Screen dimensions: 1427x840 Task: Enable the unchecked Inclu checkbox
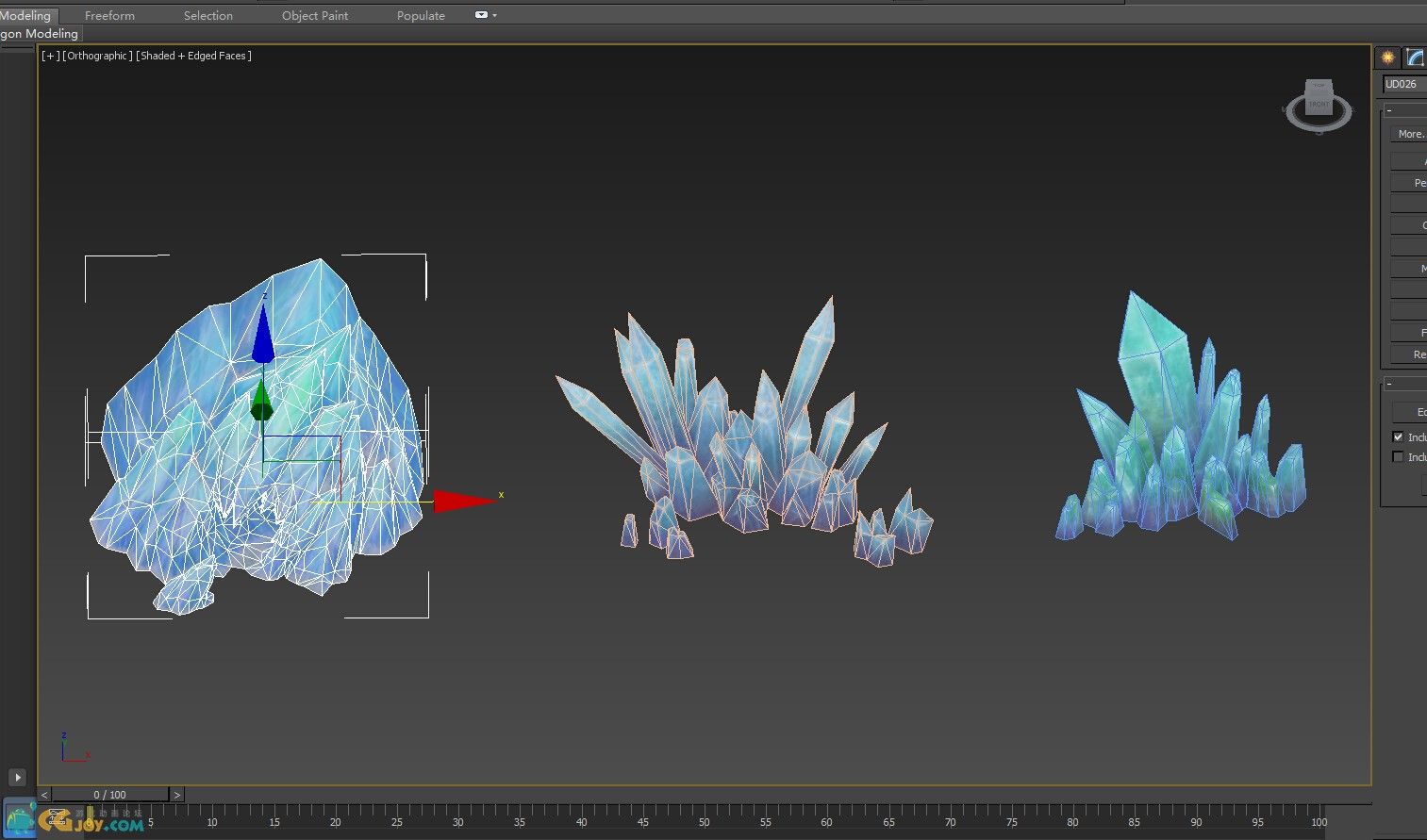pos(1398,456)
